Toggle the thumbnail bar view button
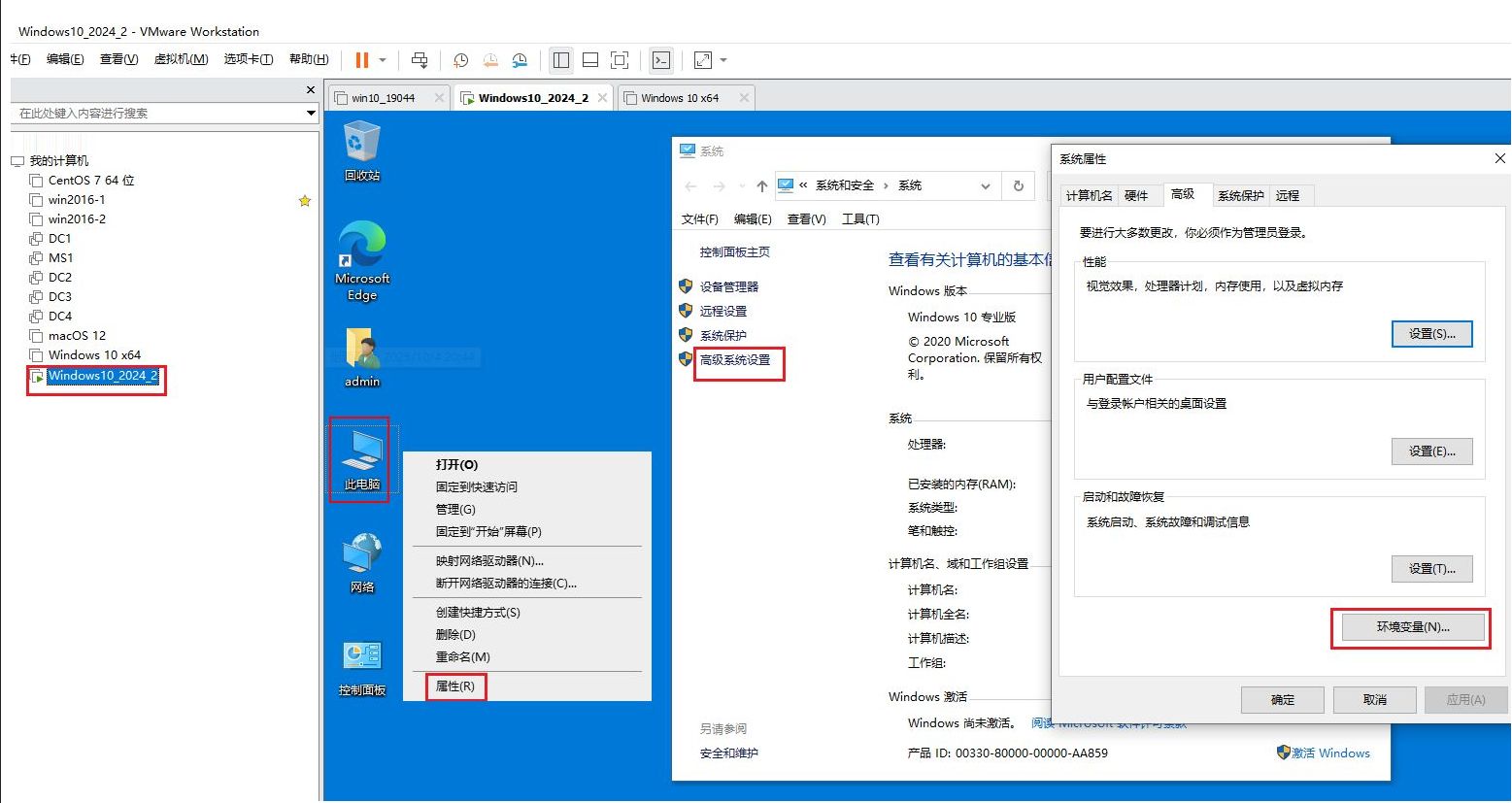This screenshot has width=1512, height=803. pyautogui.click(x=589, y=60)
